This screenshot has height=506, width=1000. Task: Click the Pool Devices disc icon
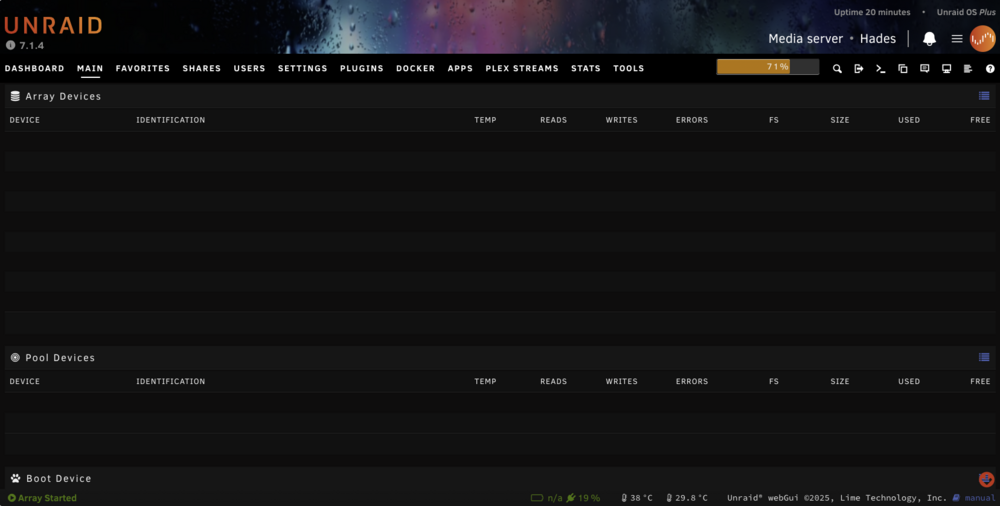pyautogui.click(x=15, y=358)
